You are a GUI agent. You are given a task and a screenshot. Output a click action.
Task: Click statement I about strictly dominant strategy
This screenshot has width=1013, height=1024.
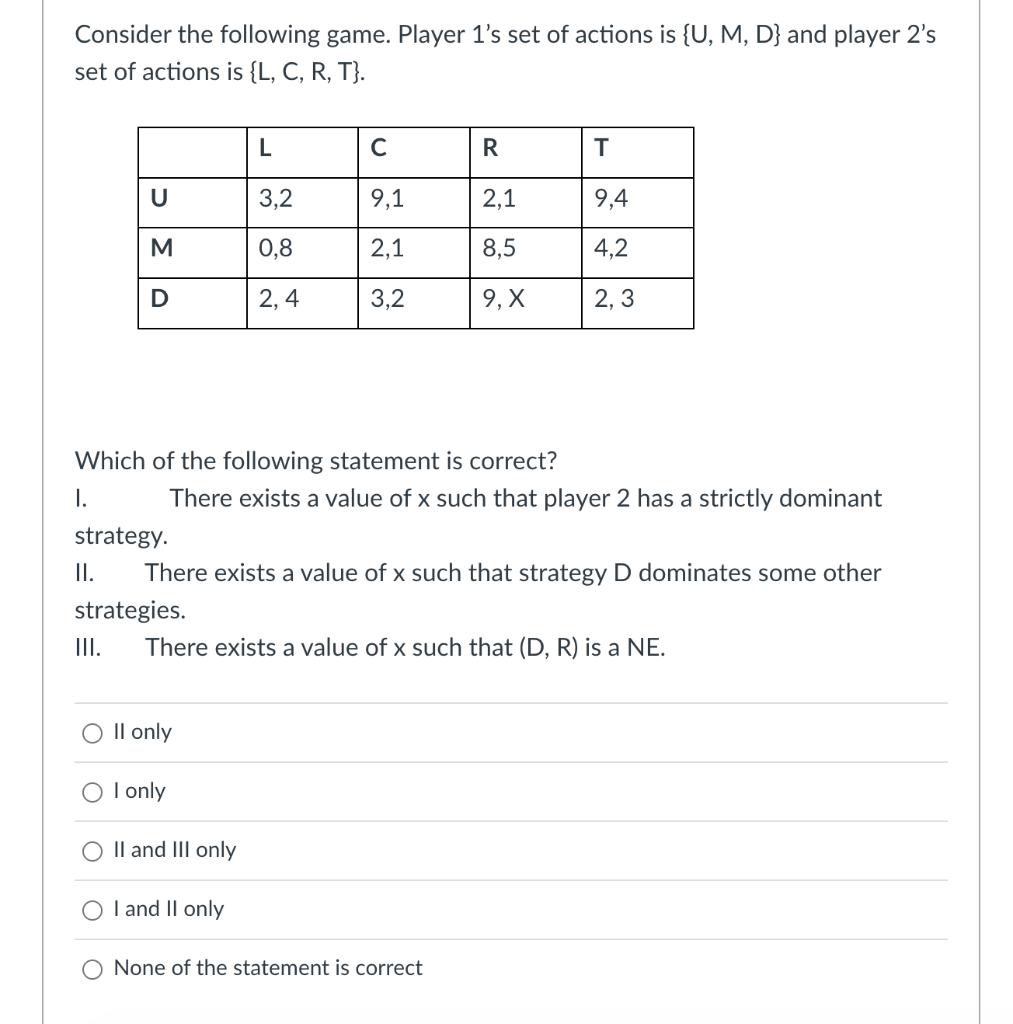(x=477, y=499)
